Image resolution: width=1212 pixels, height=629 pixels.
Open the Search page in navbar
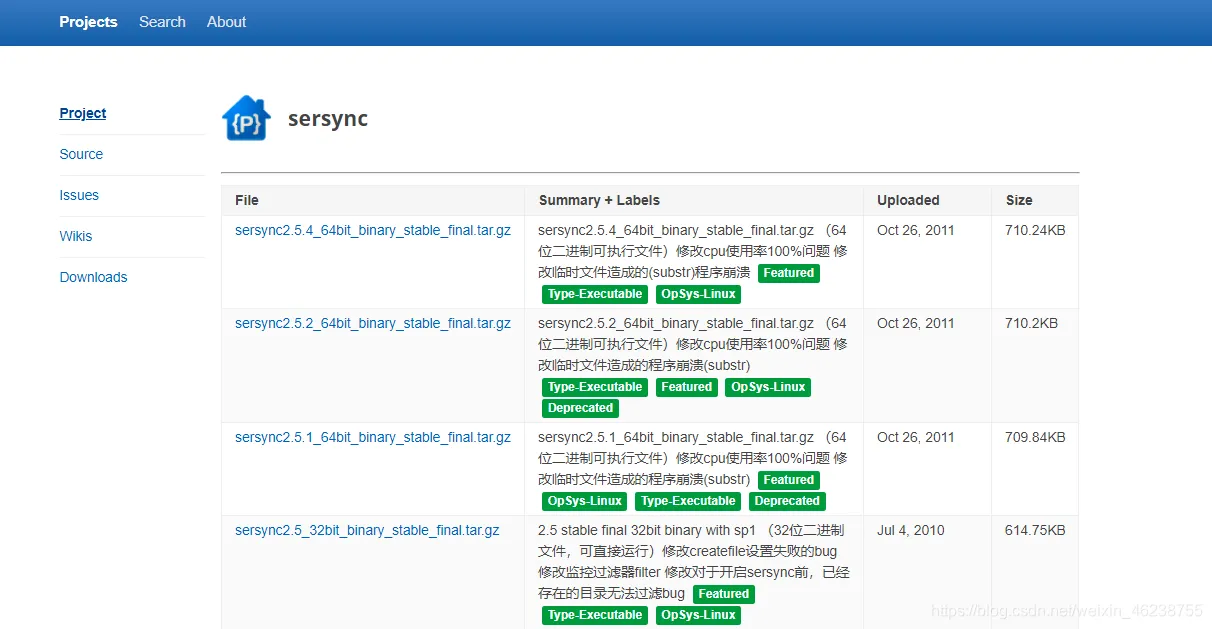coord(162,22)
